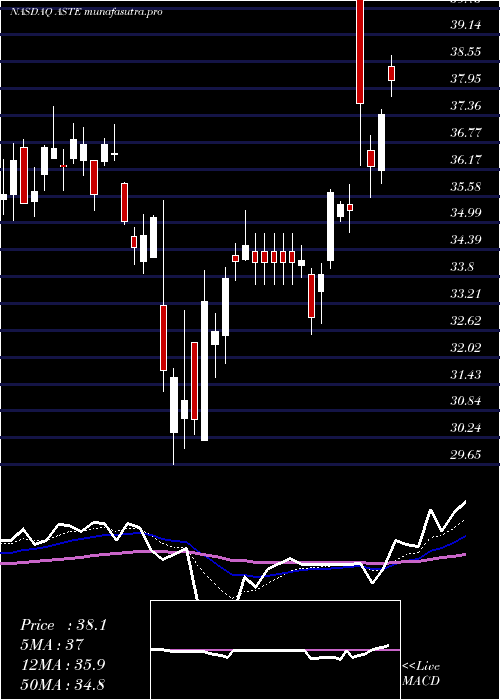Click the 33.8 price axis label
This screenshot has height=700, width=500.
tap(462, 267)
